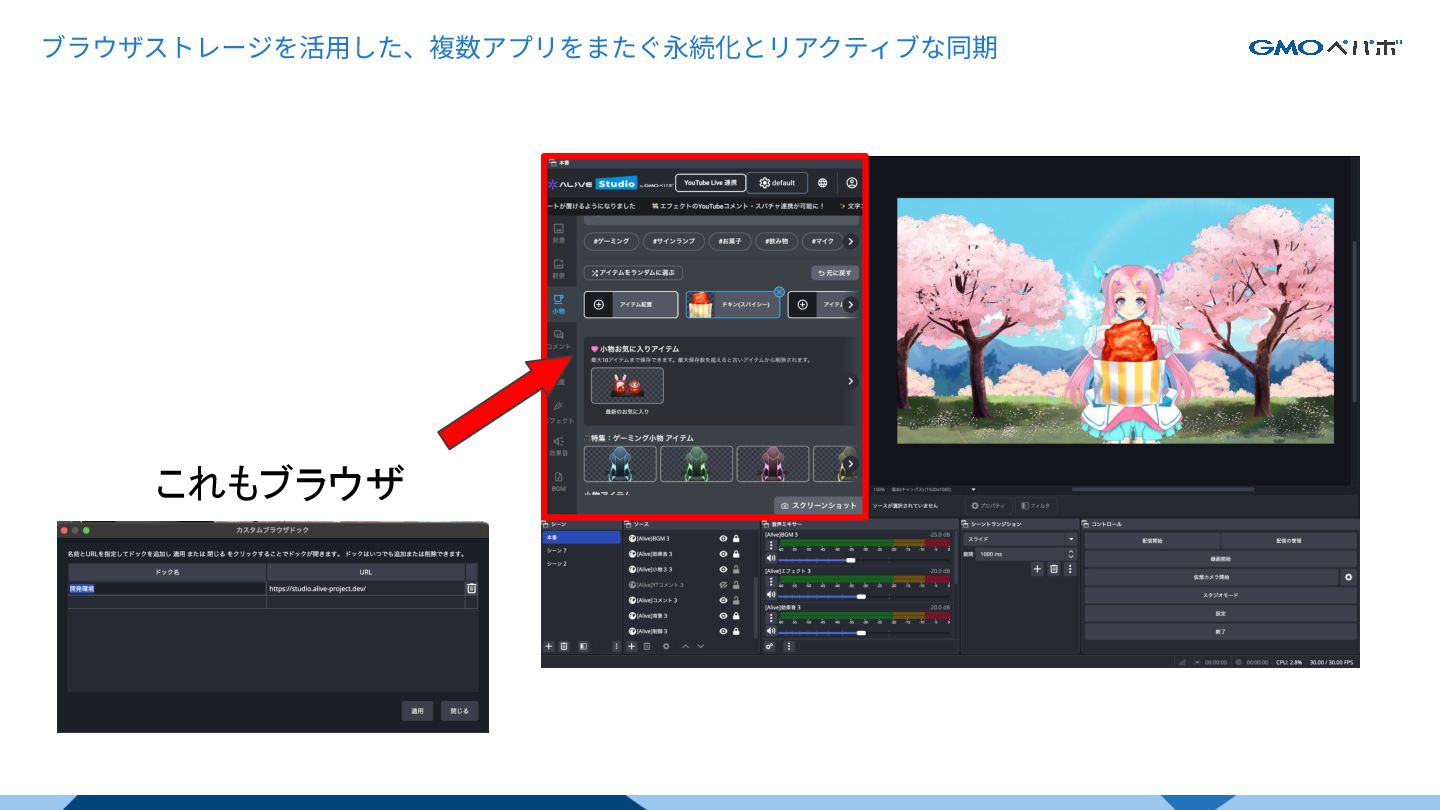
Task: Open virtual camera settings gear beside 仮想カメラ開始
Action: pyautogui.click(x=1348, y=577)
